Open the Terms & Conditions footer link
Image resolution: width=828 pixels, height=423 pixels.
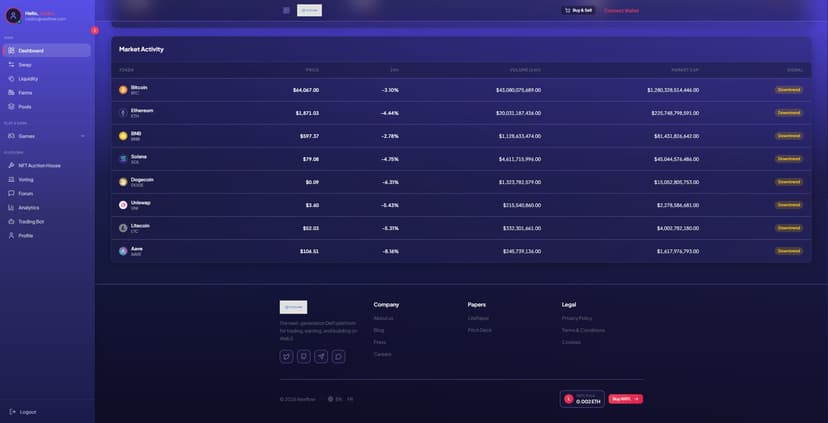[584, 330]
